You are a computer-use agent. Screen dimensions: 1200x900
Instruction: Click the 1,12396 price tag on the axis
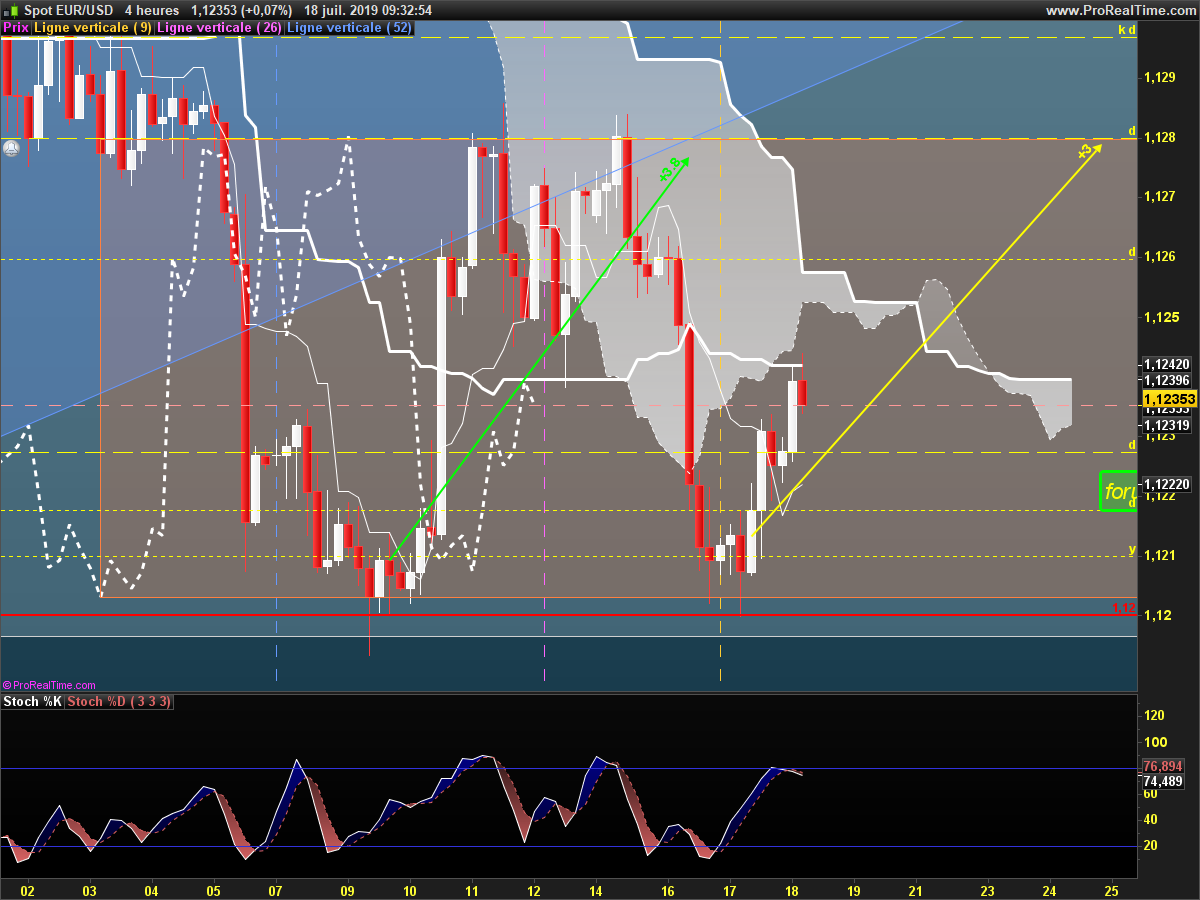[1166, 380]
